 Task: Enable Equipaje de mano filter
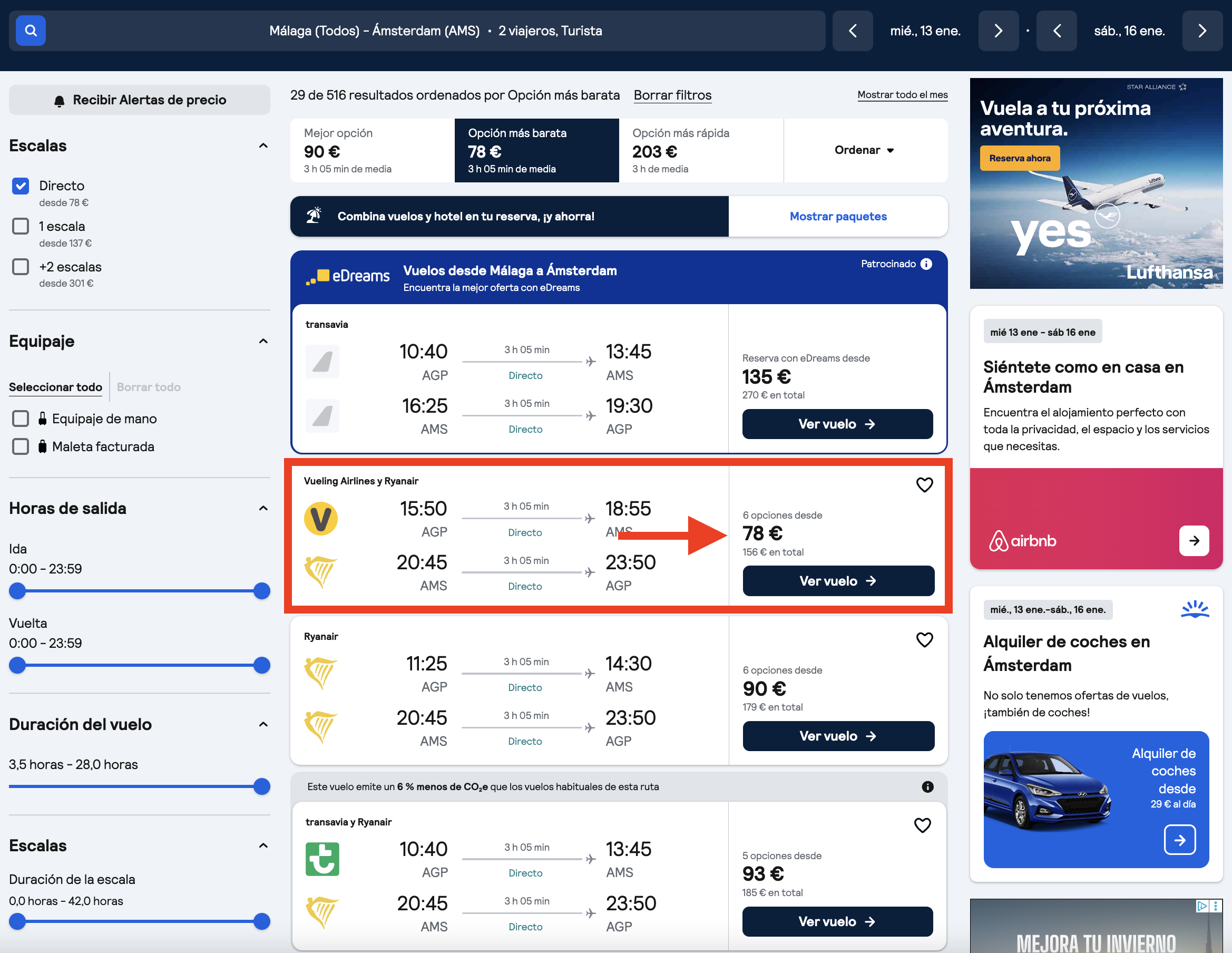tap(21, 418)
